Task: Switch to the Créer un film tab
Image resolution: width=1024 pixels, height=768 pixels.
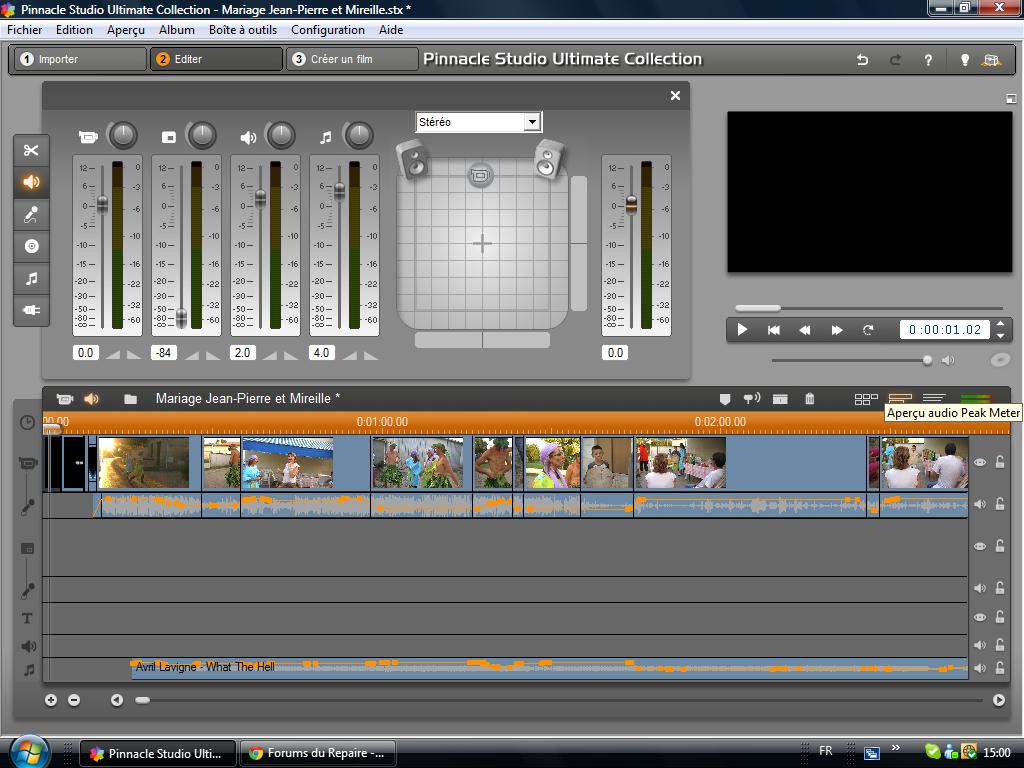Action: click(352, 59)
